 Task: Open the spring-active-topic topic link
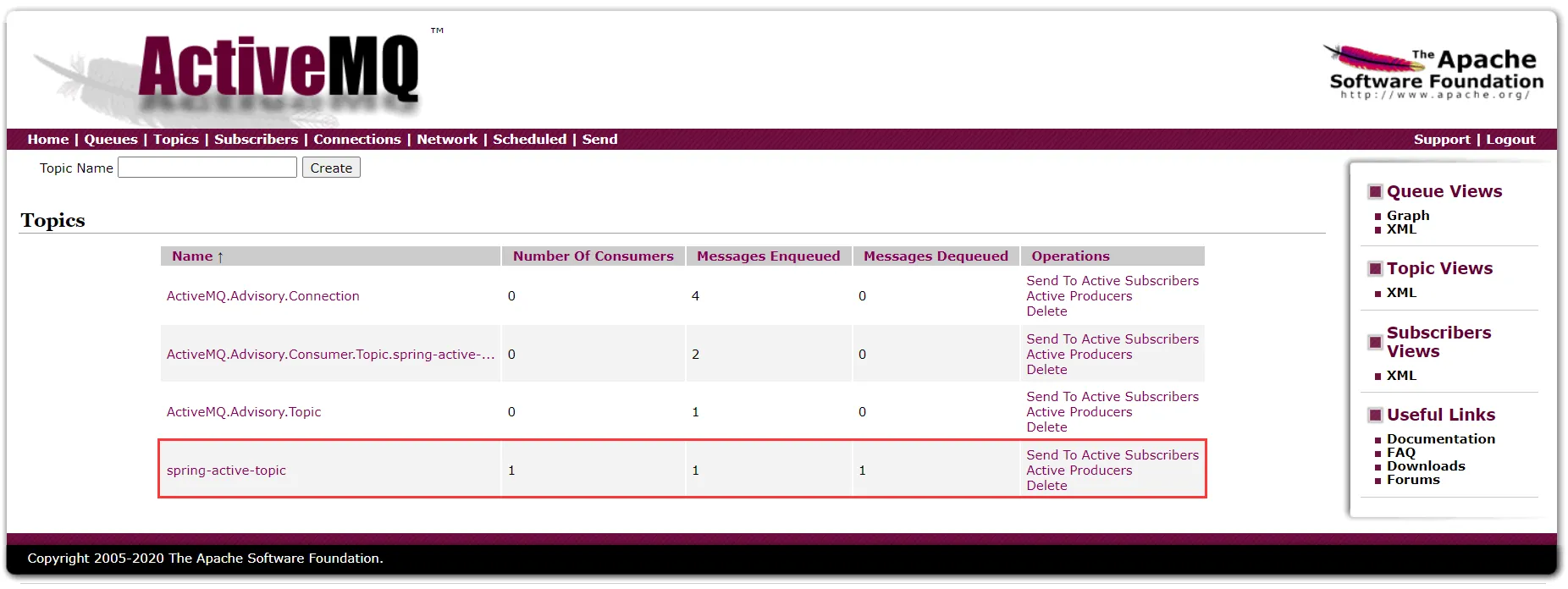[226, 471]
